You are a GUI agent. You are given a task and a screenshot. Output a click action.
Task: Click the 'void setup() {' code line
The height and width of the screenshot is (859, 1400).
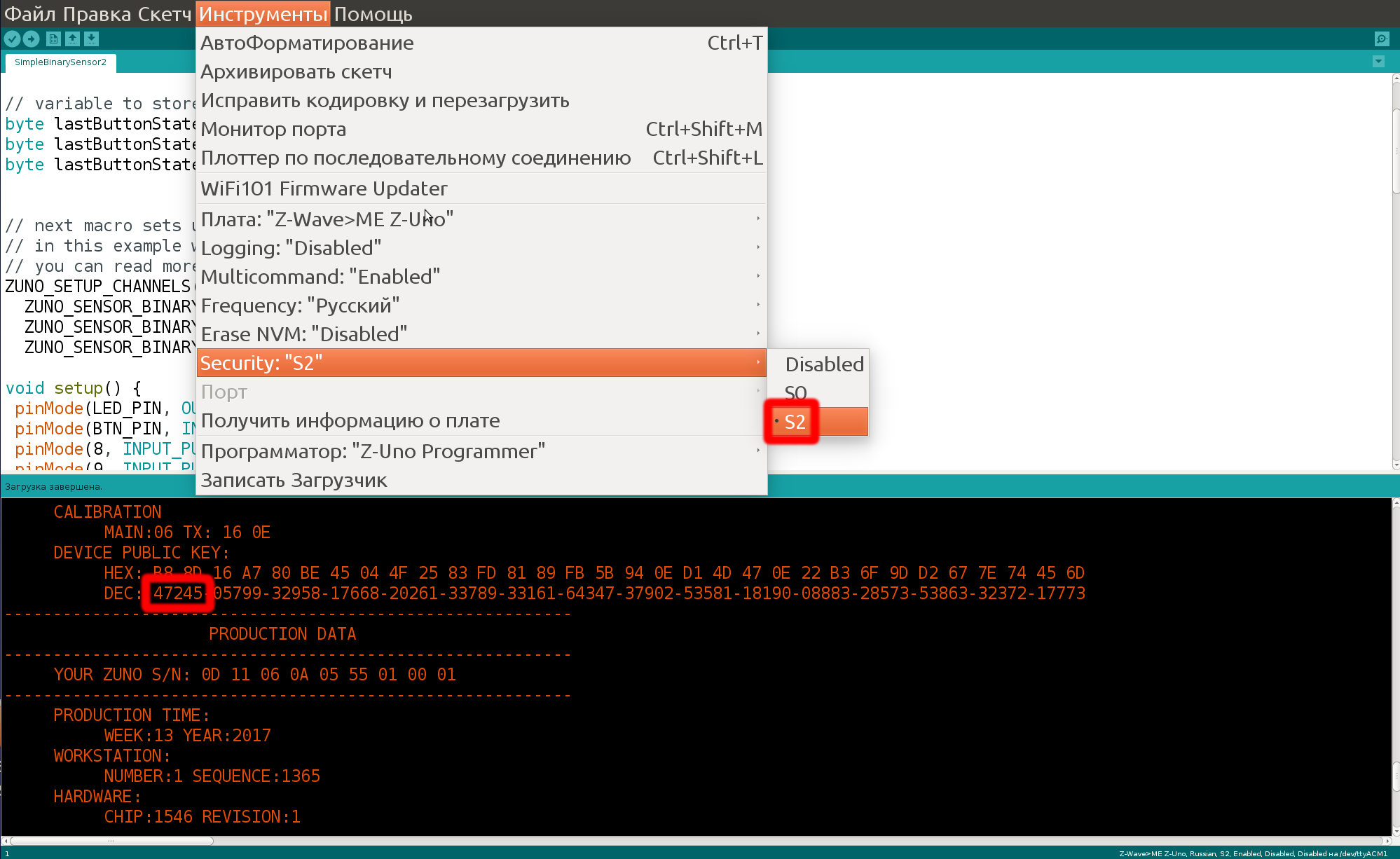(x=73, y=388)
